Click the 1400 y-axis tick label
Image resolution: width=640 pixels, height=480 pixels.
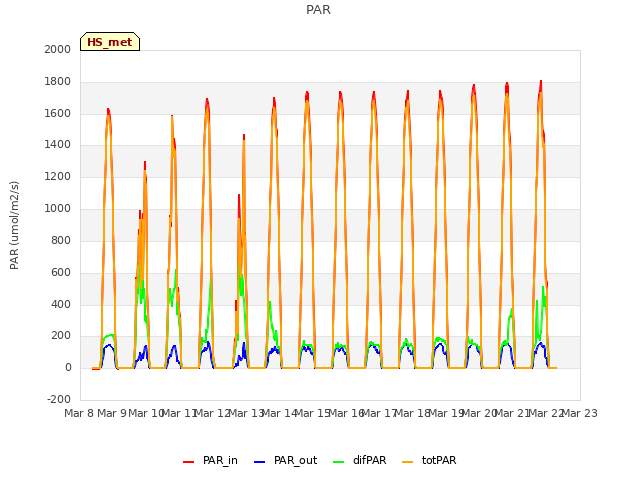[x=58, y=144]
